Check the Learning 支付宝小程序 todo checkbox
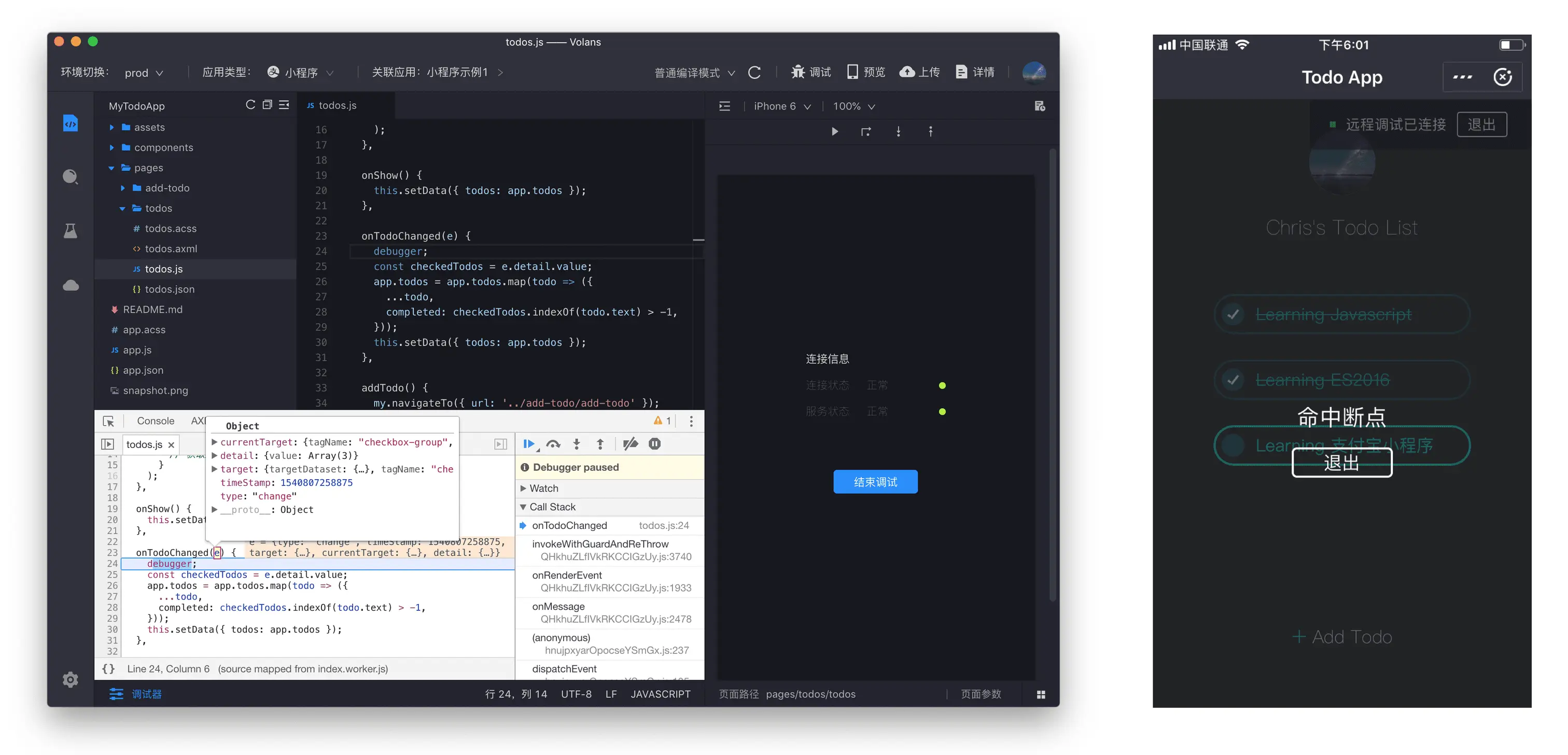 tap(1233, 446)
